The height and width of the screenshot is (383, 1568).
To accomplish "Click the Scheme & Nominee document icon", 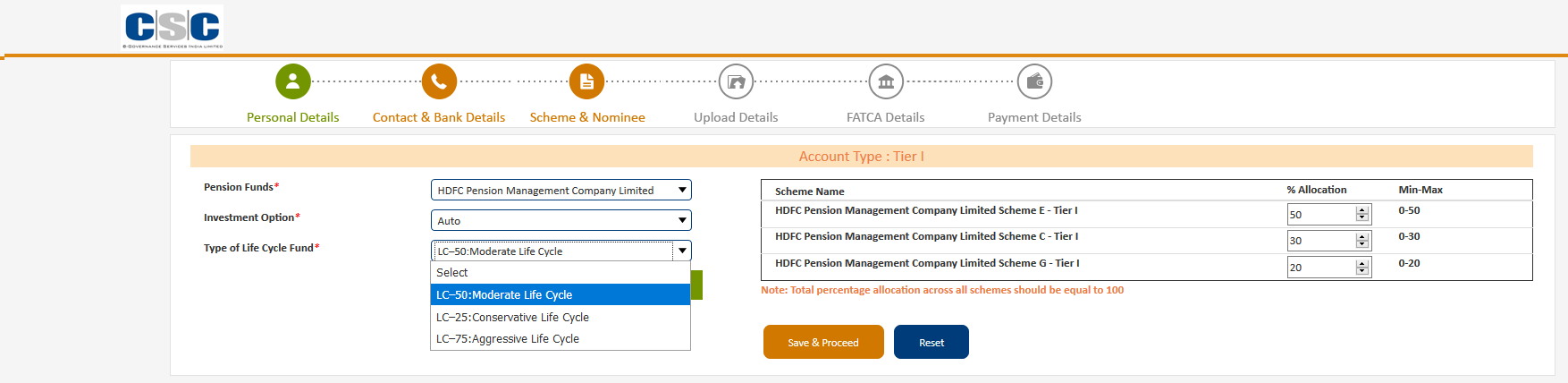I will click(x=586, y=81).
